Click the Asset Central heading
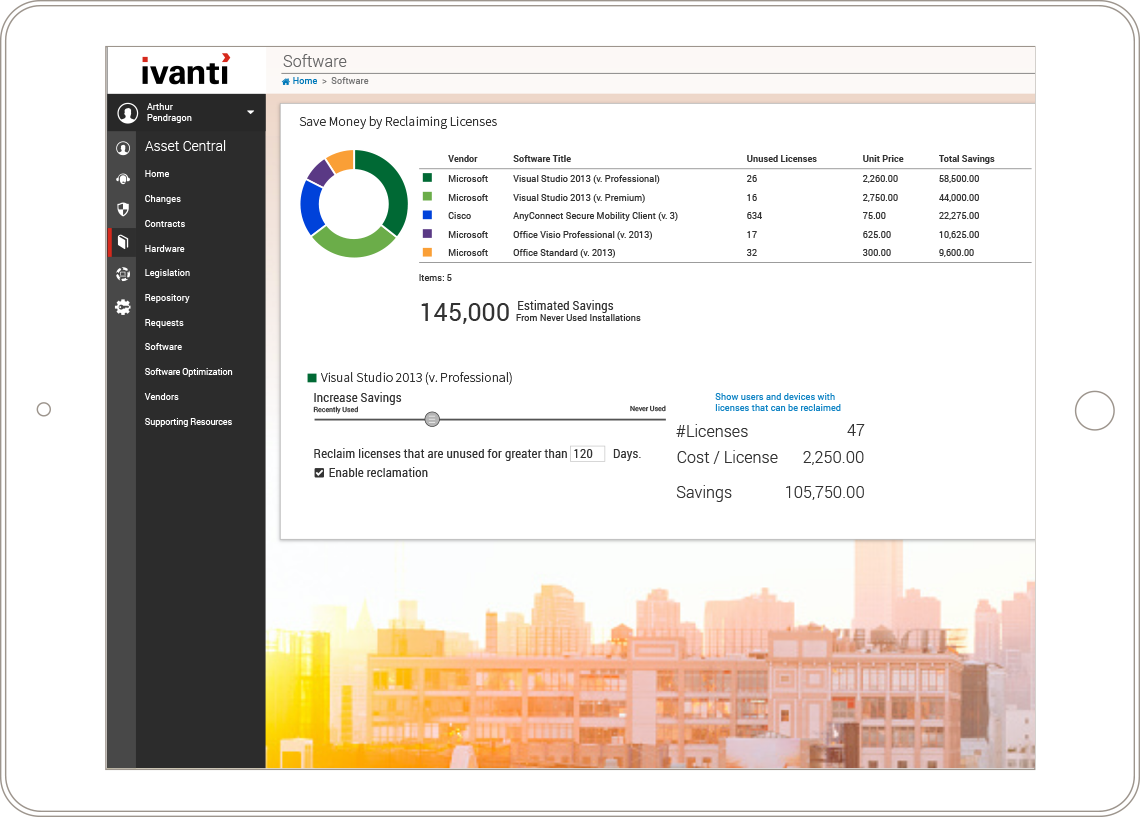 185,146
